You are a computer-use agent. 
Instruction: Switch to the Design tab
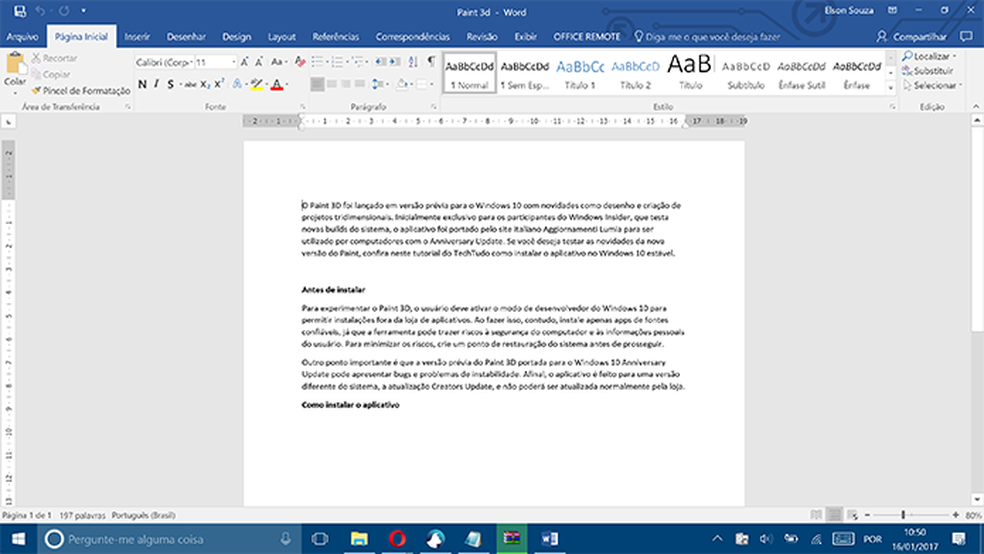pyautogui.click(x=237, y=36)
